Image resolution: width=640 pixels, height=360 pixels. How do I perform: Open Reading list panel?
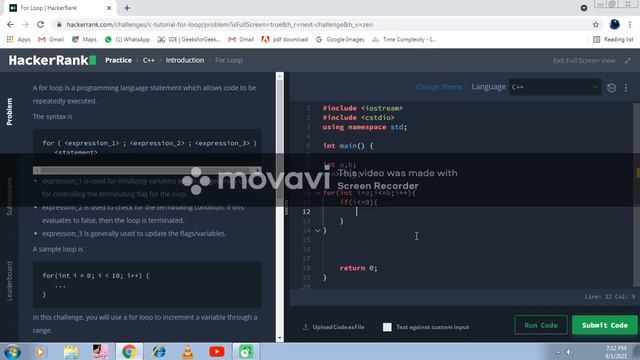(613, 39)
